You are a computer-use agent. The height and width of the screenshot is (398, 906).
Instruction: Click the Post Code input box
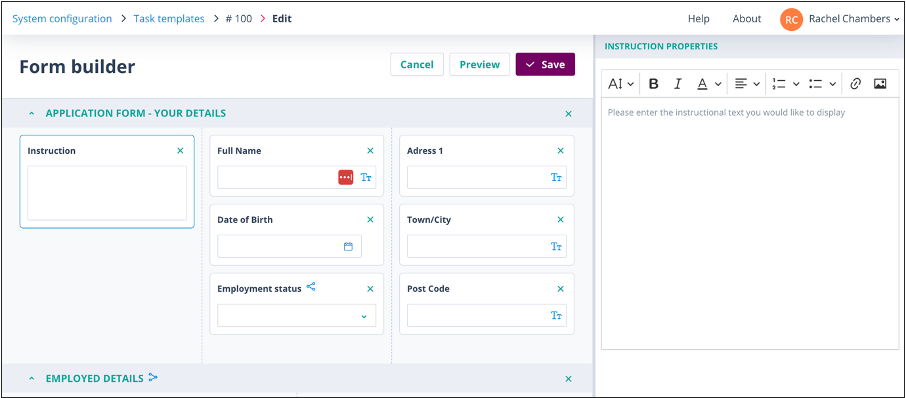pos(487,315)
